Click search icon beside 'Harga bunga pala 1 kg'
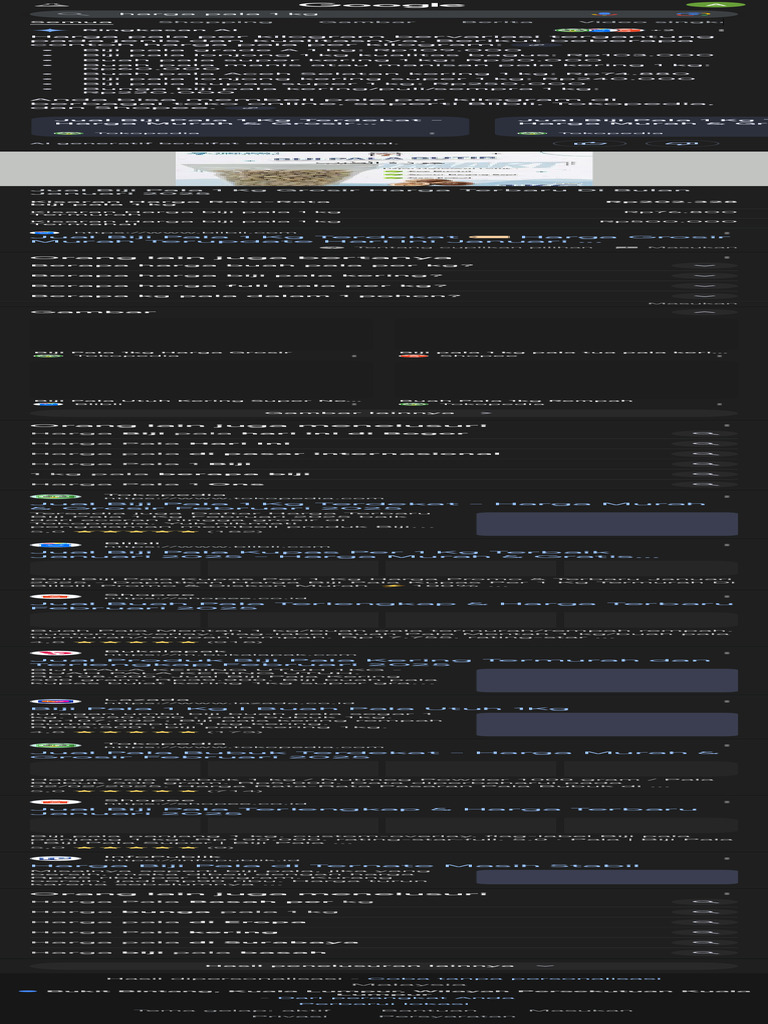 tap(704, 912)
